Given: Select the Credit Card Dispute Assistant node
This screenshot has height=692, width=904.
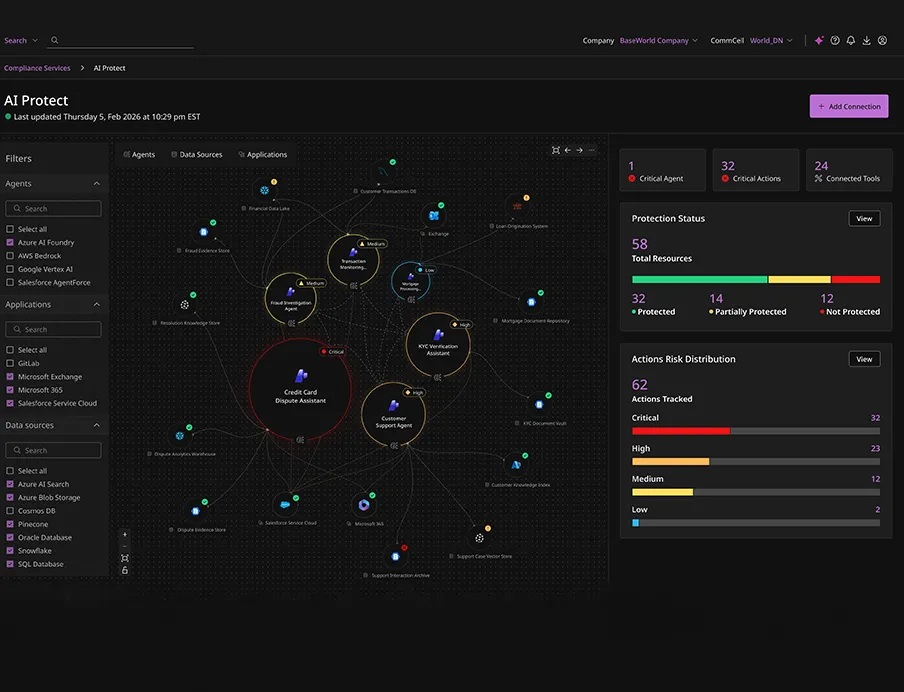Looking at the screenshot, I should [300, 389].
